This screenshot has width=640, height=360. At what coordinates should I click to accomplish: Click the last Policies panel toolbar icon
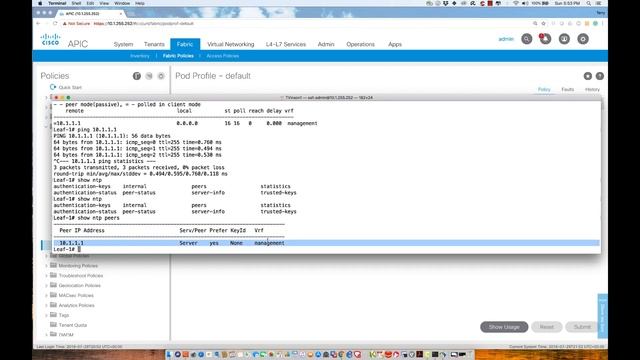pos(161,76)
